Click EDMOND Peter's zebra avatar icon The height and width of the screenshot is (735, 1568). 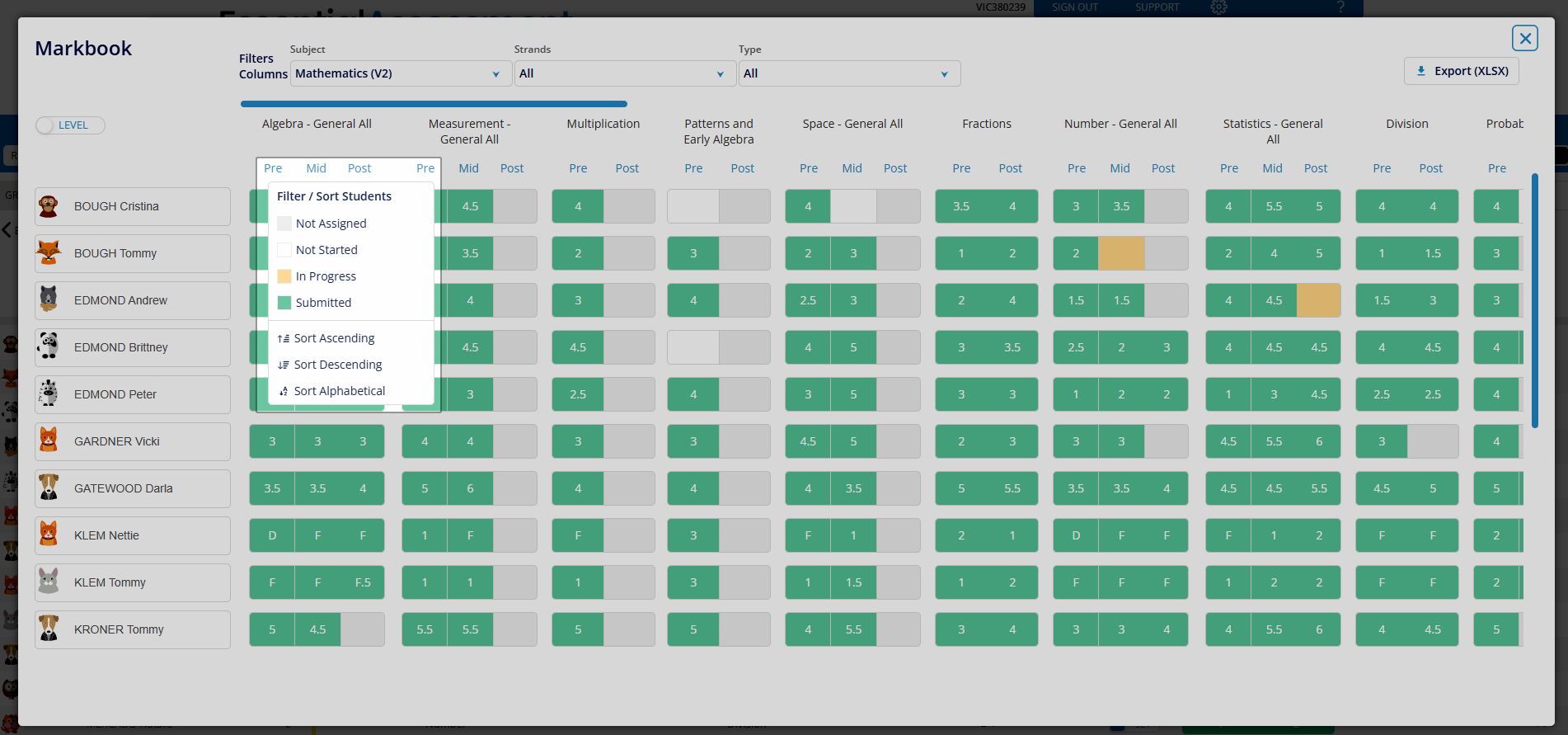(49, 394)
